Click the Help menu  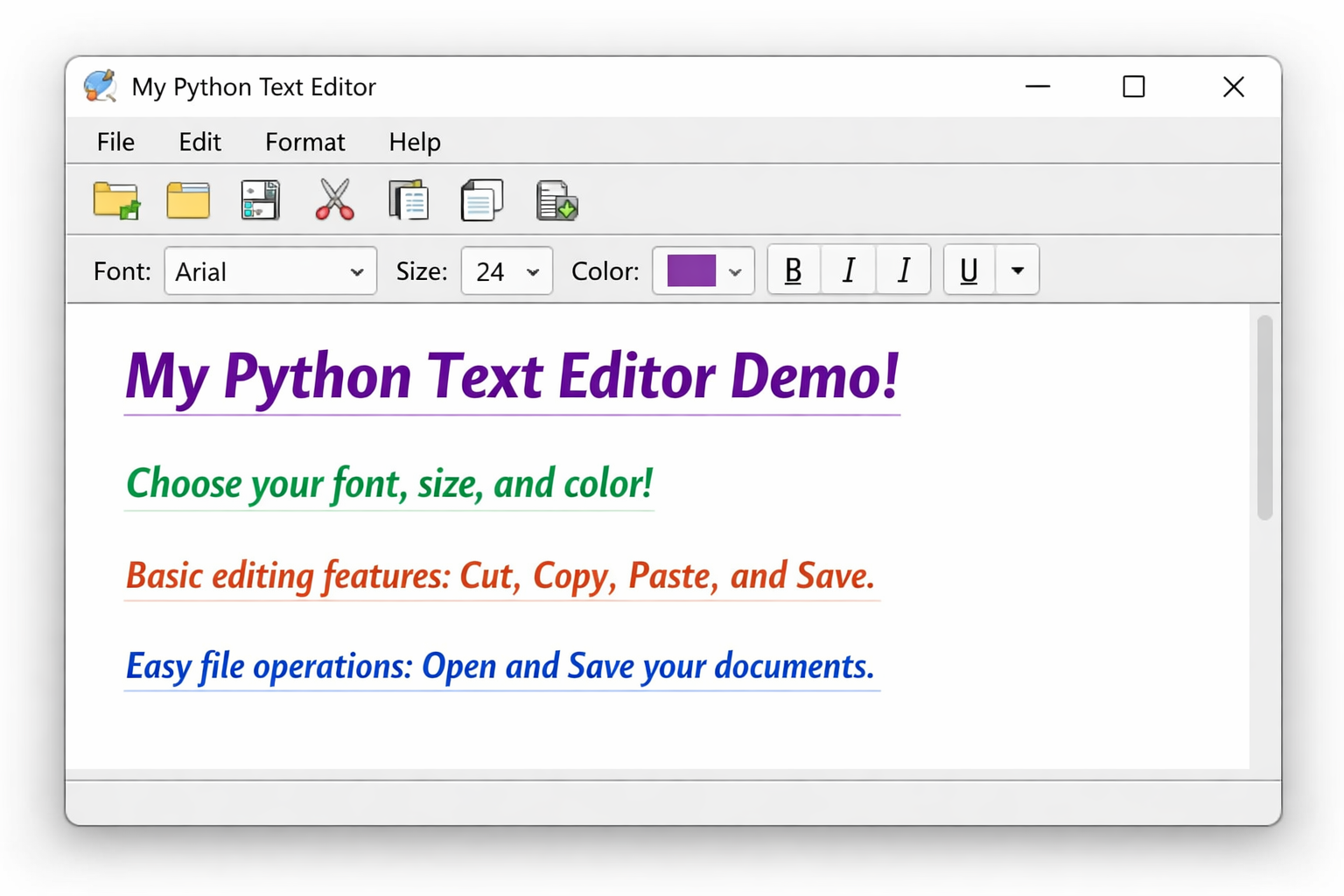415,142
